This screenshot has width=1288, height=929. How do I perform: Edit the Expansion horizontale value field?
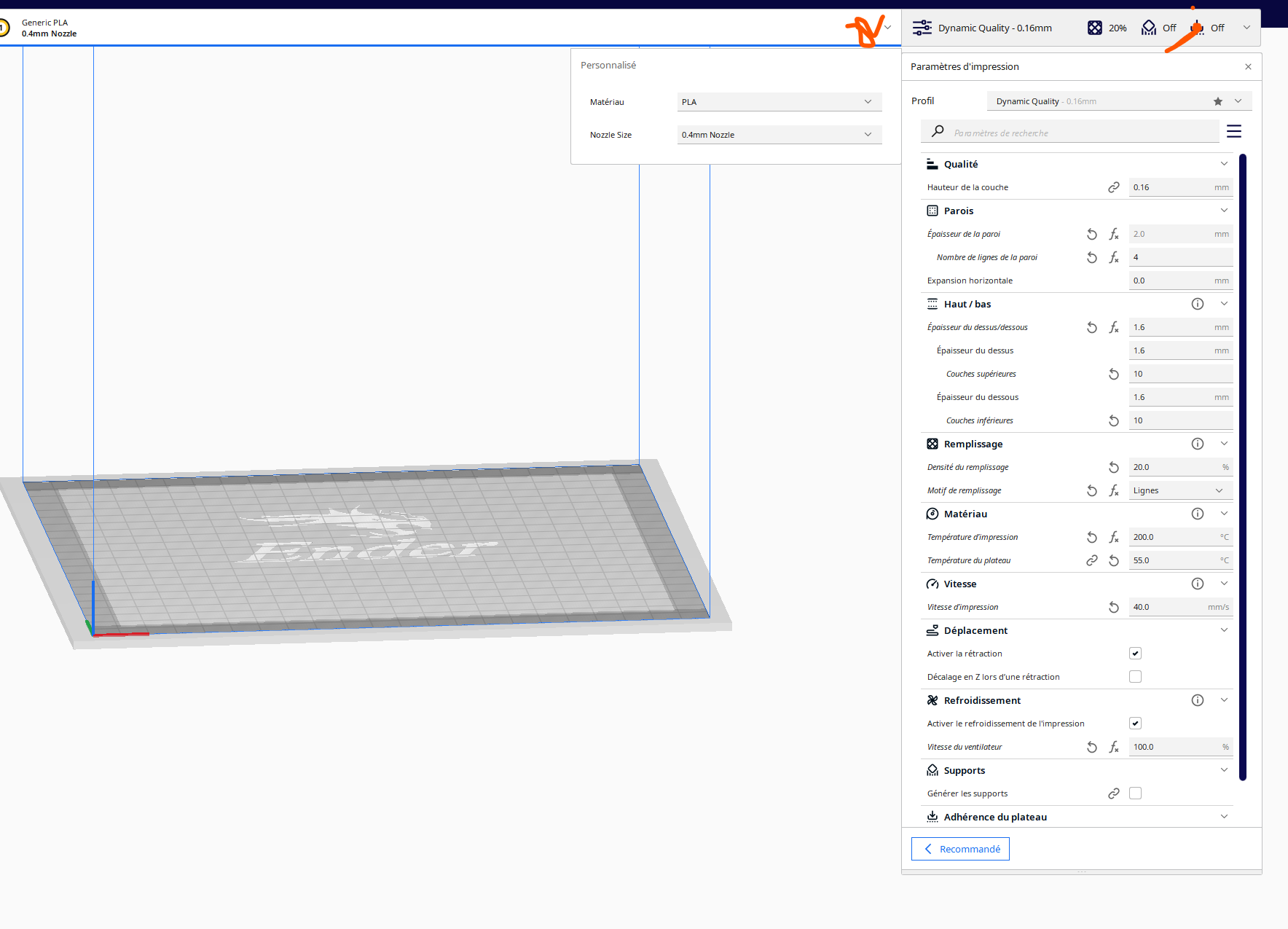[1181, 281]
